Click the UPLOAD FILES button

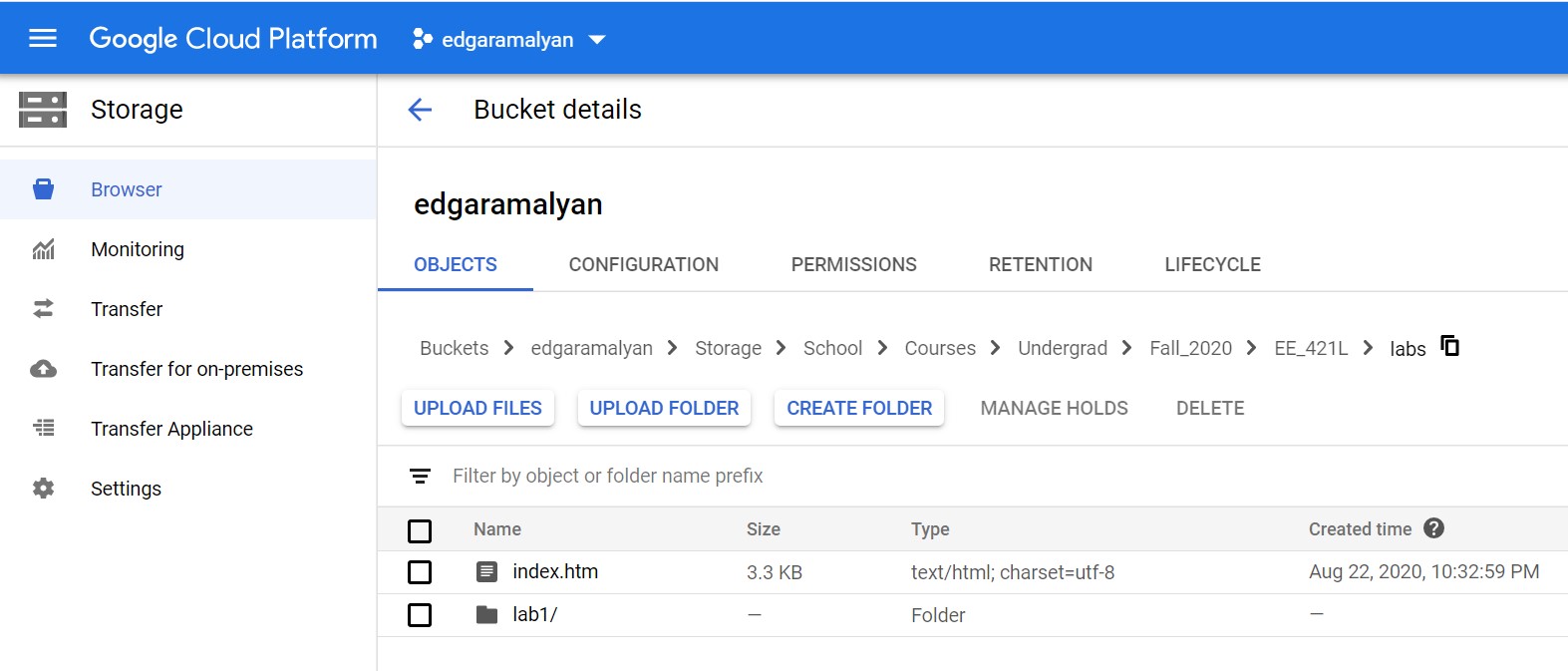click(477, 408)
